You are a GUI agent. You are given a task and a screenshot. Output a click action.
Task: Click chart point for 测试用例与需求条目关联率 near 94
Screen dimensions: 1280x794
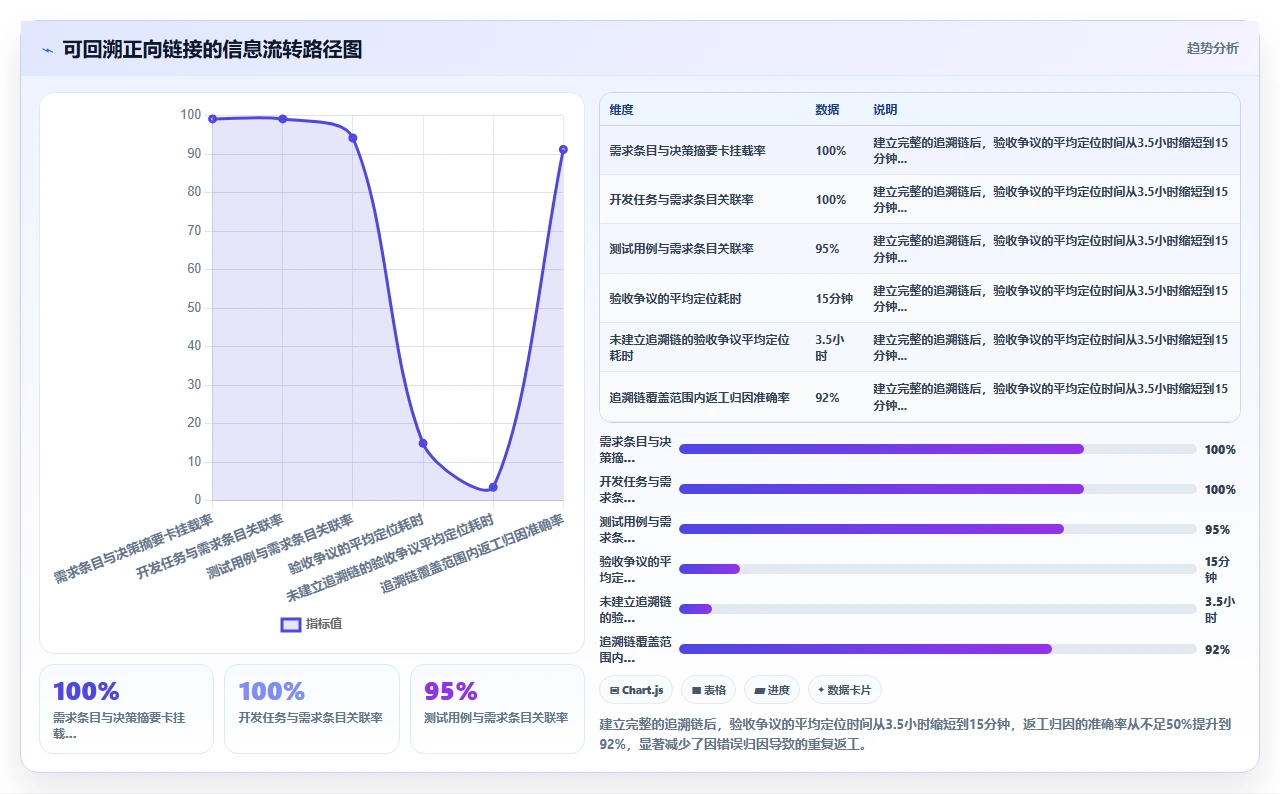pyautogui.click(x=353, y=138)
